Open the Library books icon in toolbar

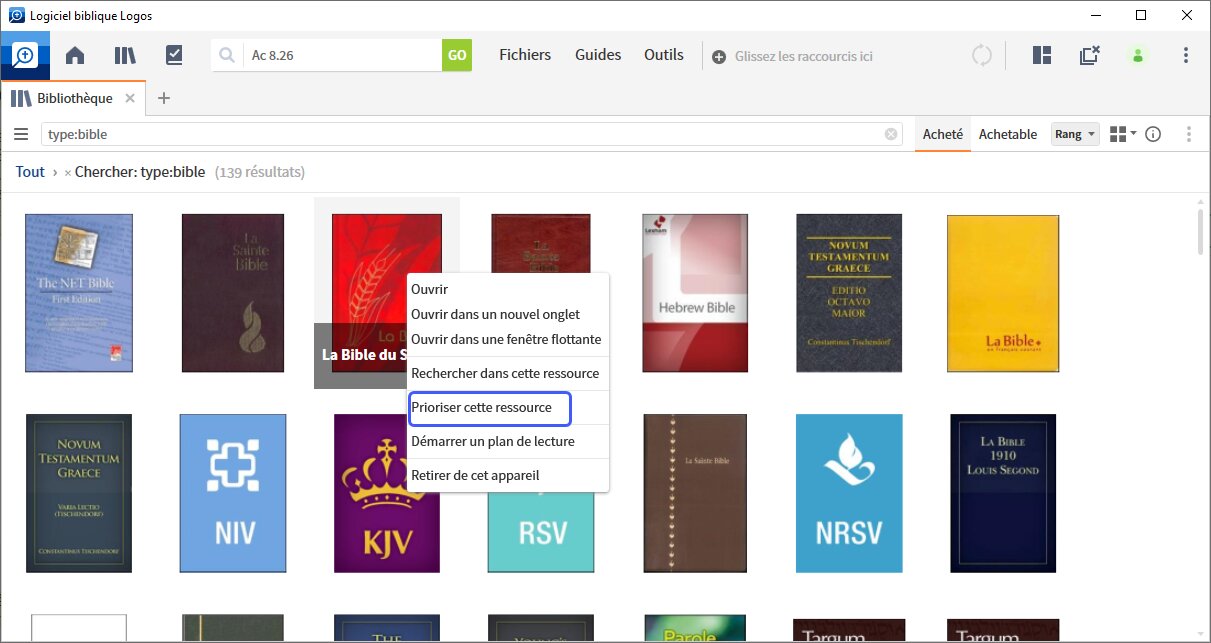[125, 56]
